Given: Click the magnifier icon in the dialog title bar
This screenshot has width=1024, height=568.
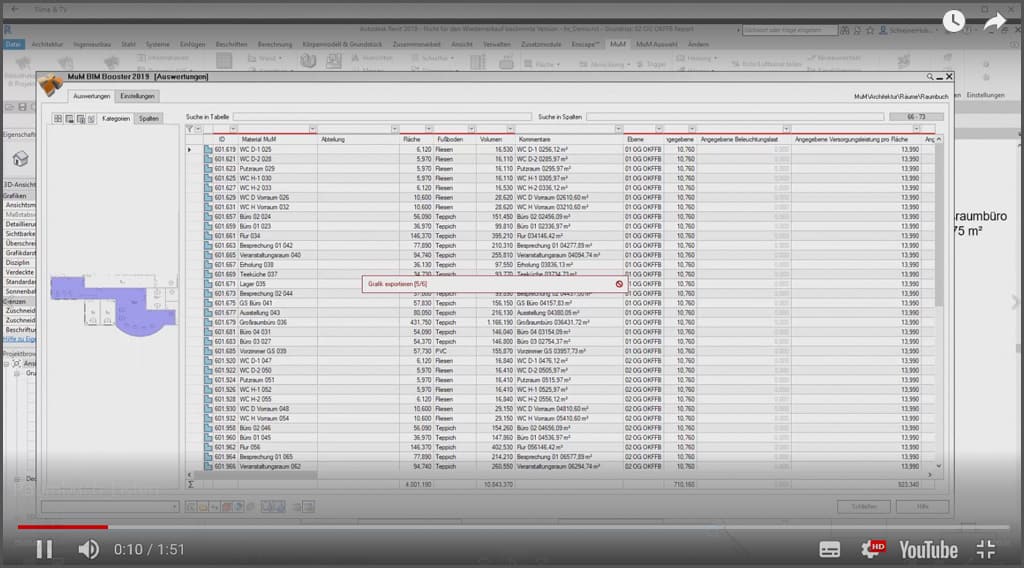Looking at the screenshot, I should point(930,76).
